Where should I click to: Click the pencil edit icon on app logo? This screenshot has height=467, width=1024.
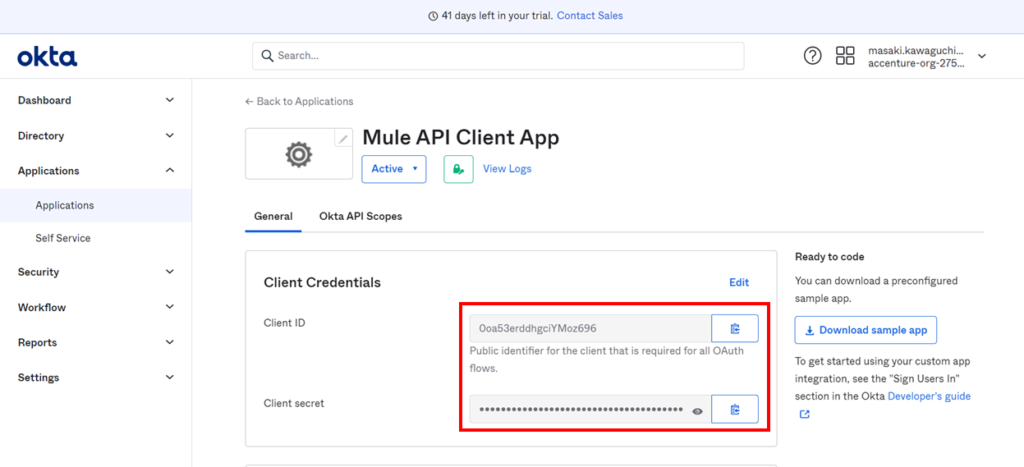pos(343,138)
